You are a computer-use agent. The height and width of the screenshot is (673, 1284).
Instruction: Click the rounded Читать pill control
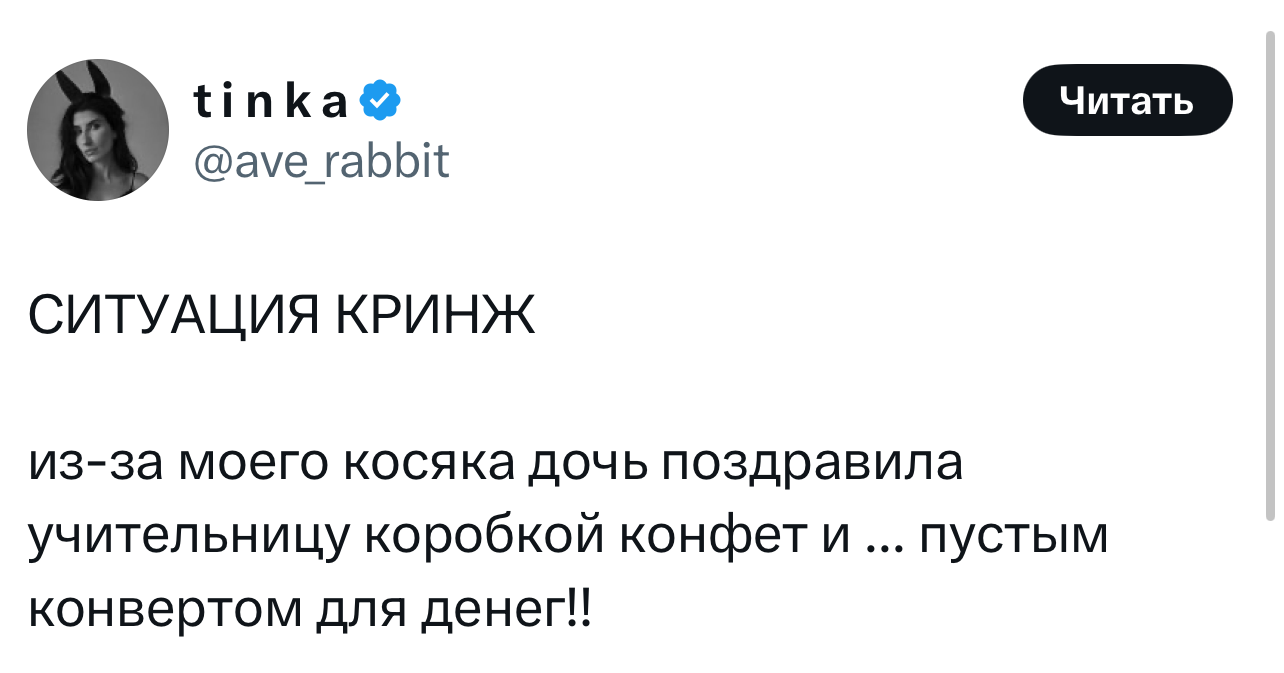(1127, 99)
